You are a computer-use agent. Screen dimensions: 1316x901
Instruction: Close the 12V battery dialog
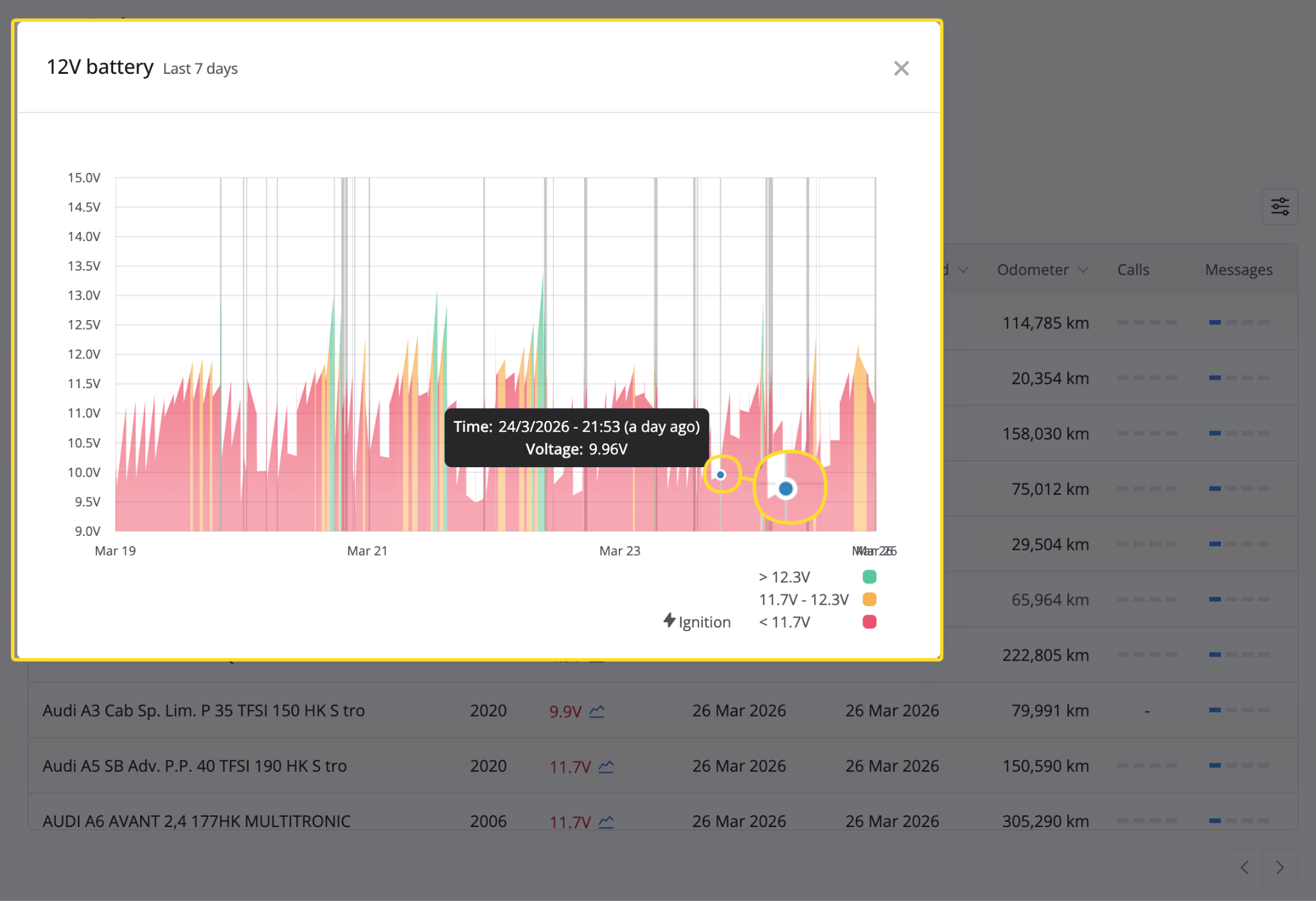click(x=901, y=68)
